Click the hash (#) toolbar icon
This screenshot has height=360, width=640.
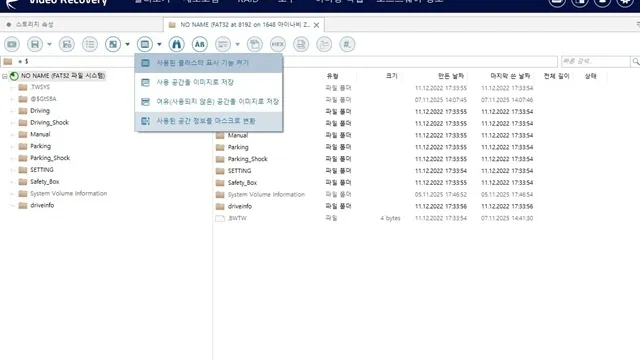347,44
